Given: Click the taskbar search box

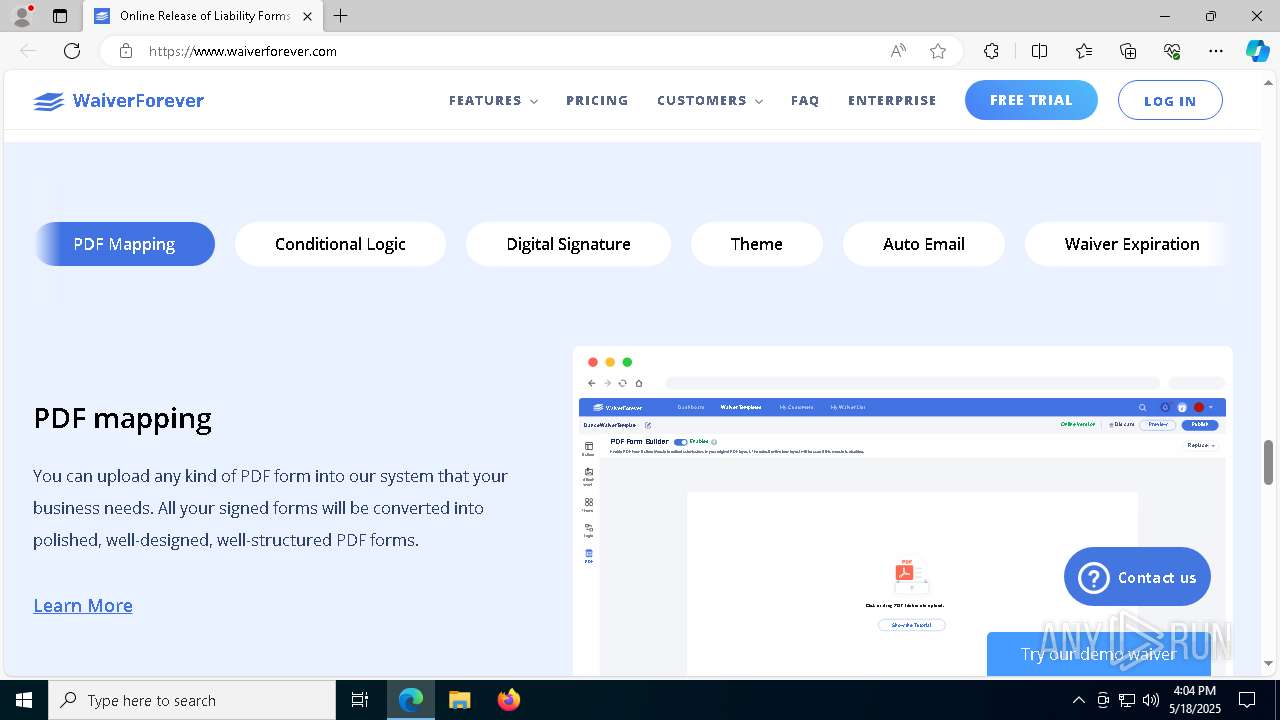Looking at the screenshot, I should point(192,700).
